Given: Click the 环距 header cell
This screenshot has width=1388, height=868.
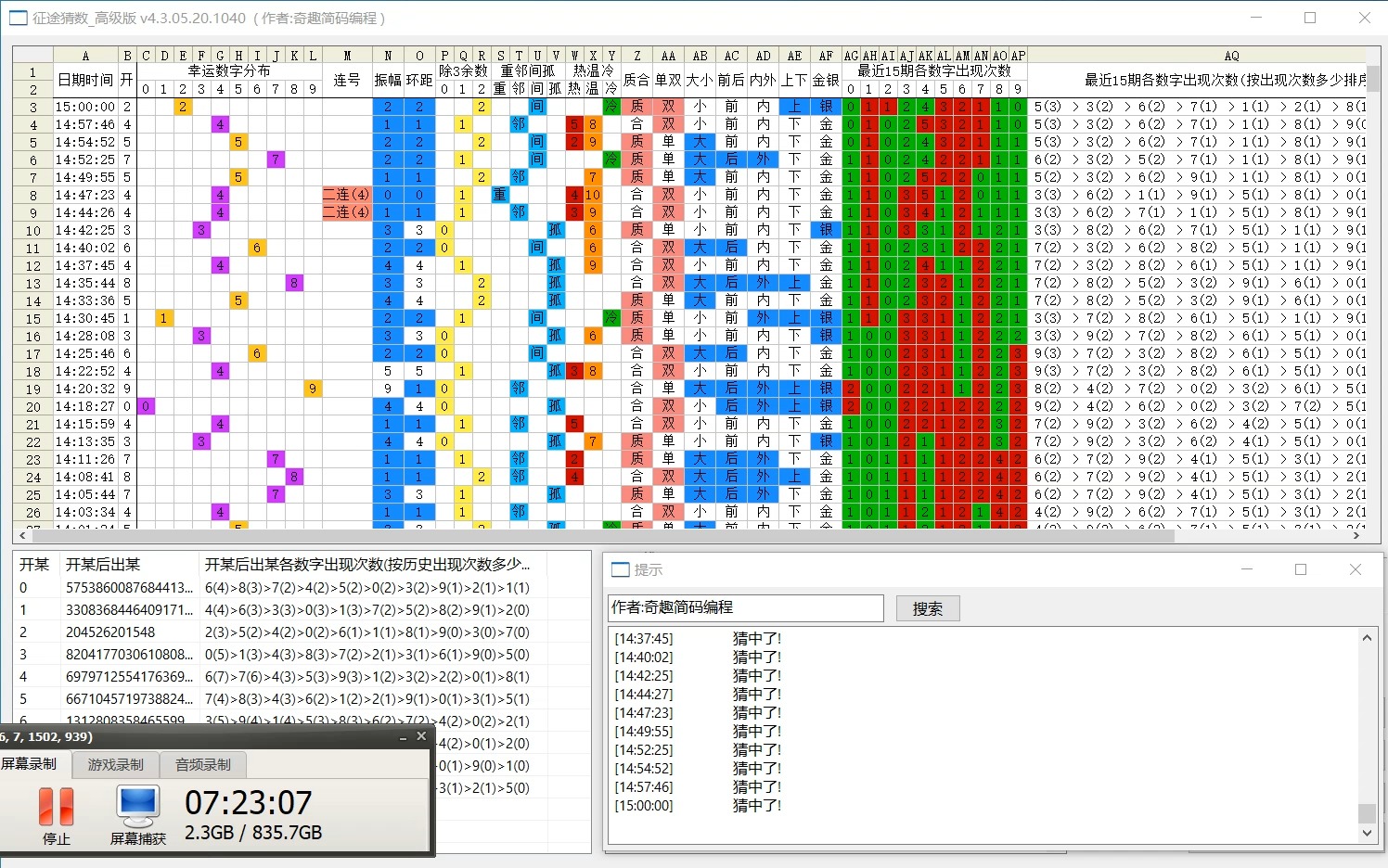Looking at the screenshot, I should [419, 80].
